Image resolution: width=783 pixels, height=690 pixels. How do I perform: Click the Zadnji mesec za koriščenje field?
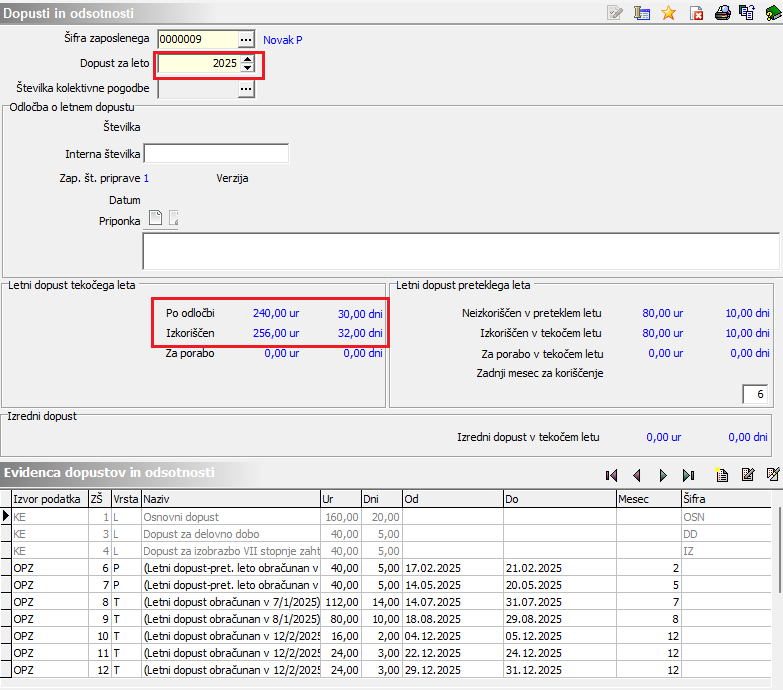click(755, 394)
